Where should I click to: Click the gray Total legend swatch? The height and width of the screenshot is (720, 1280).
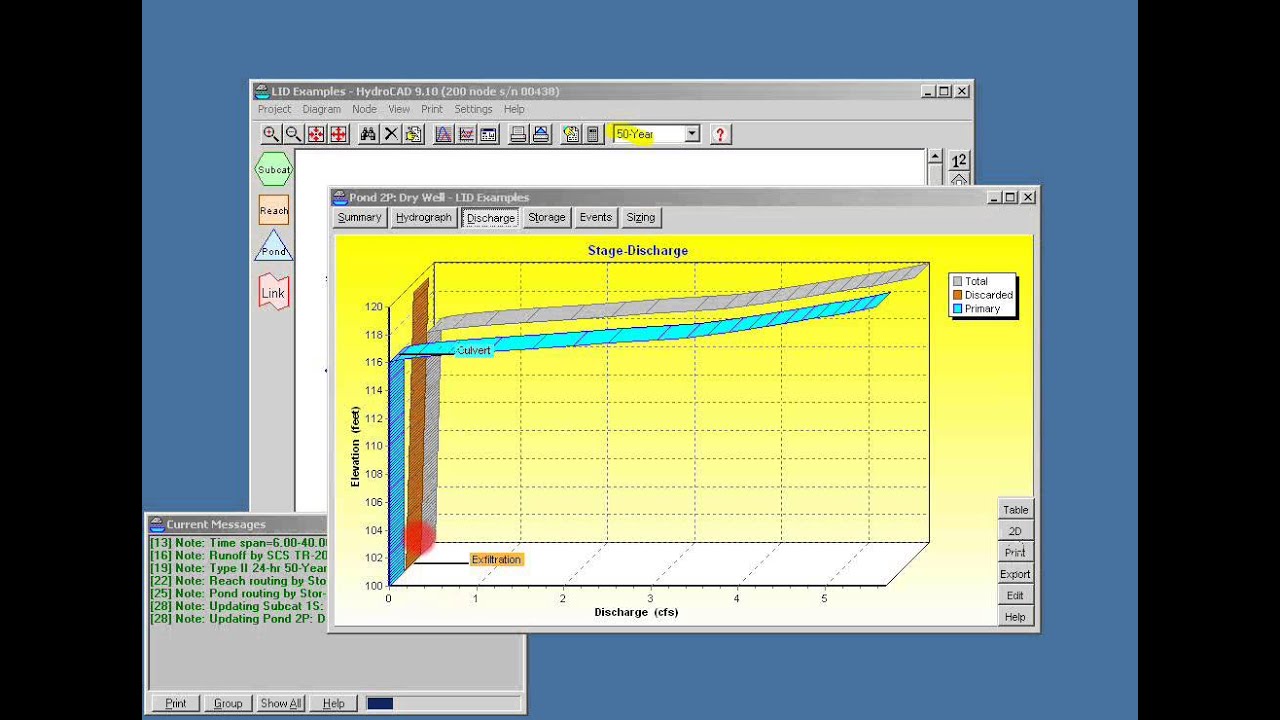tap(958, 282)
